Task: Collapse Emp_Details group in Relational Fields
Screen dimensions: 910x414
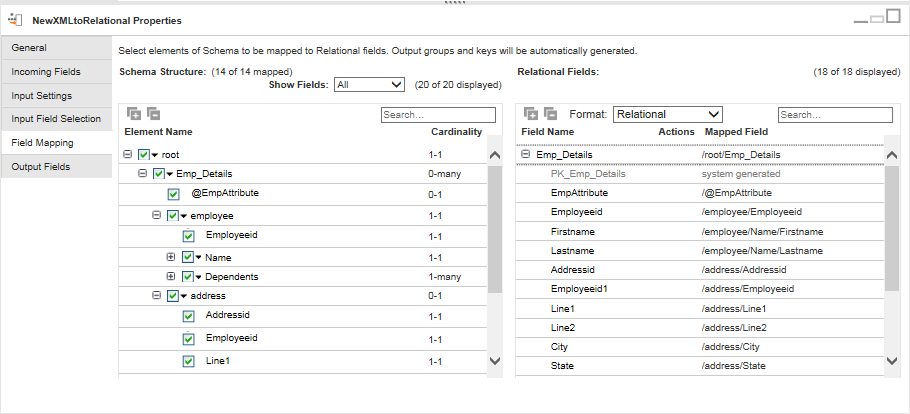Action: tap(526, 154)
